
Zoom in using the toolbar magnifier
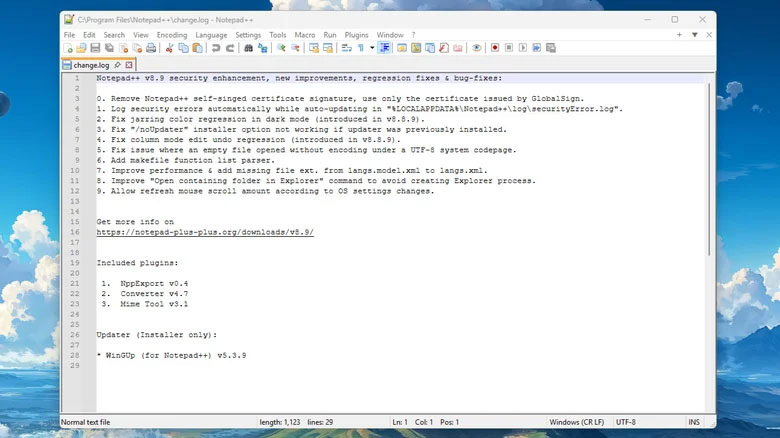click(x=281, y=48)
